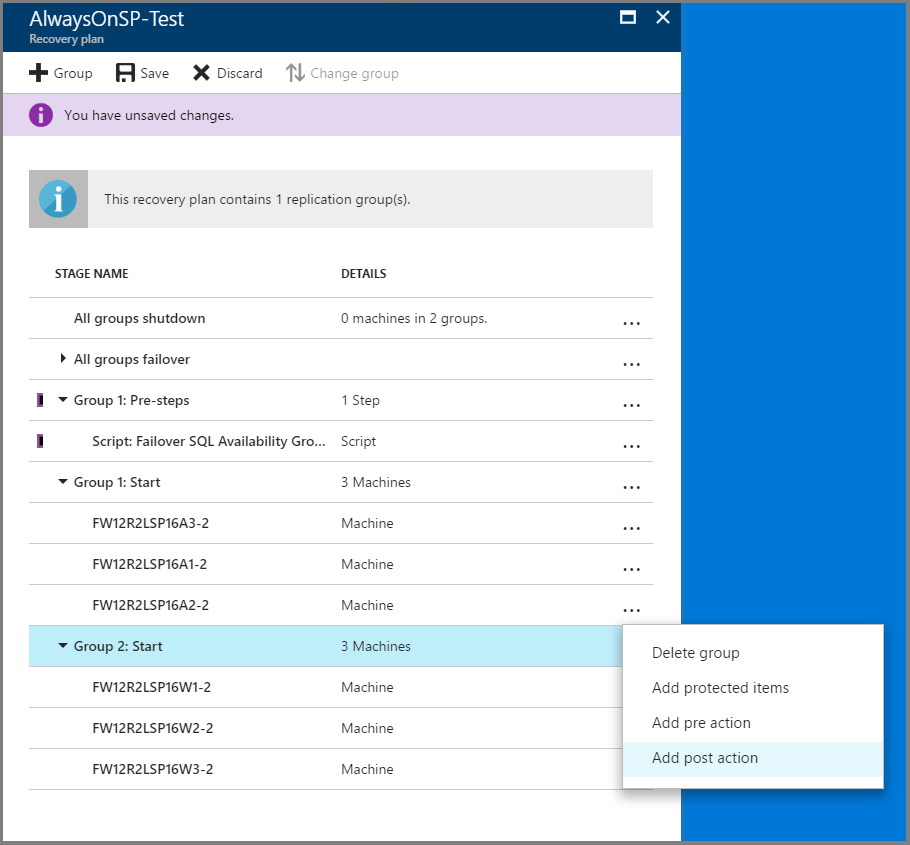Discard the unsaved changes
The height and width of the screenshot is (845, 910).
pyautogui.click(x=228, y=73)
